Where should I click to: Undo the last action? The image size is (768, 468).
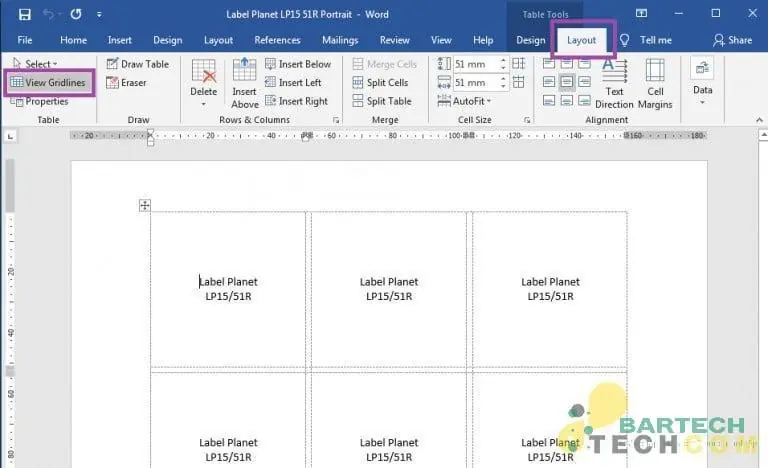[x=48, y=14]
